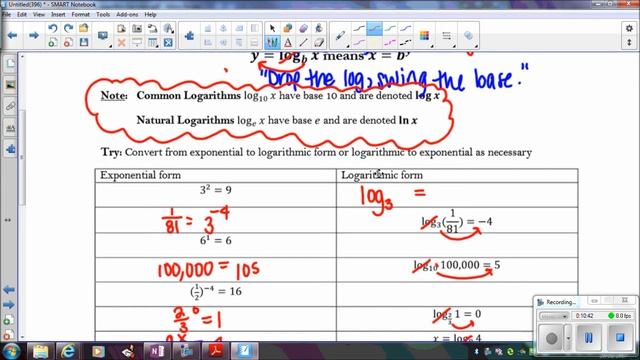Open the File menu
The height and width of the screenshot is (360, 640).
(x=6, y=14)
